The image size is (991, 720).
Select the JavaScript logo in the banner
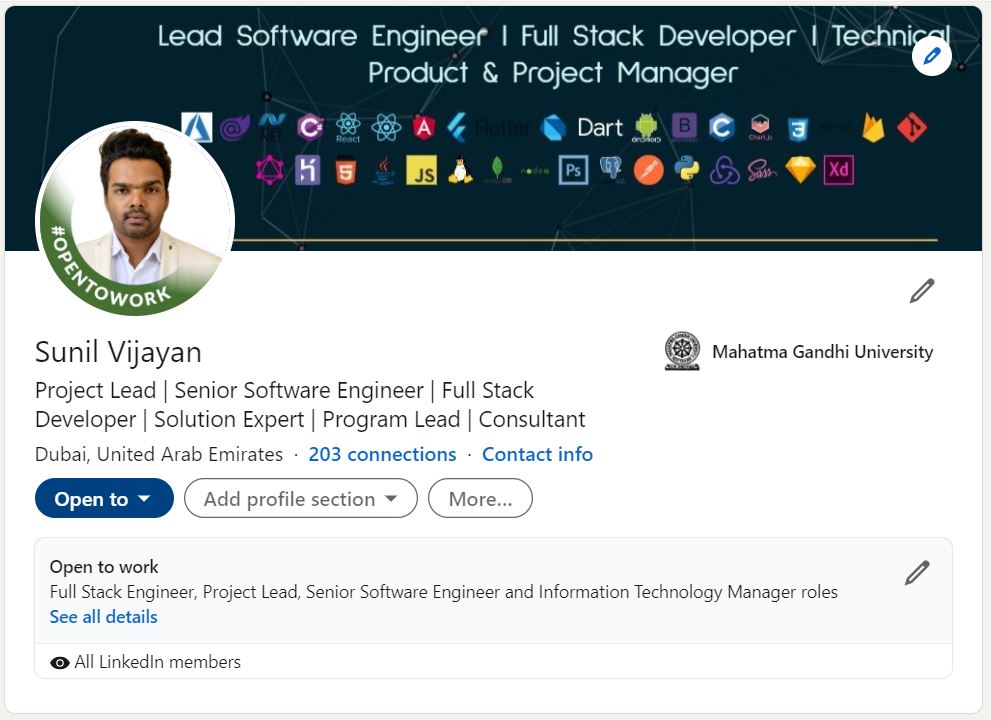point(421,172)
